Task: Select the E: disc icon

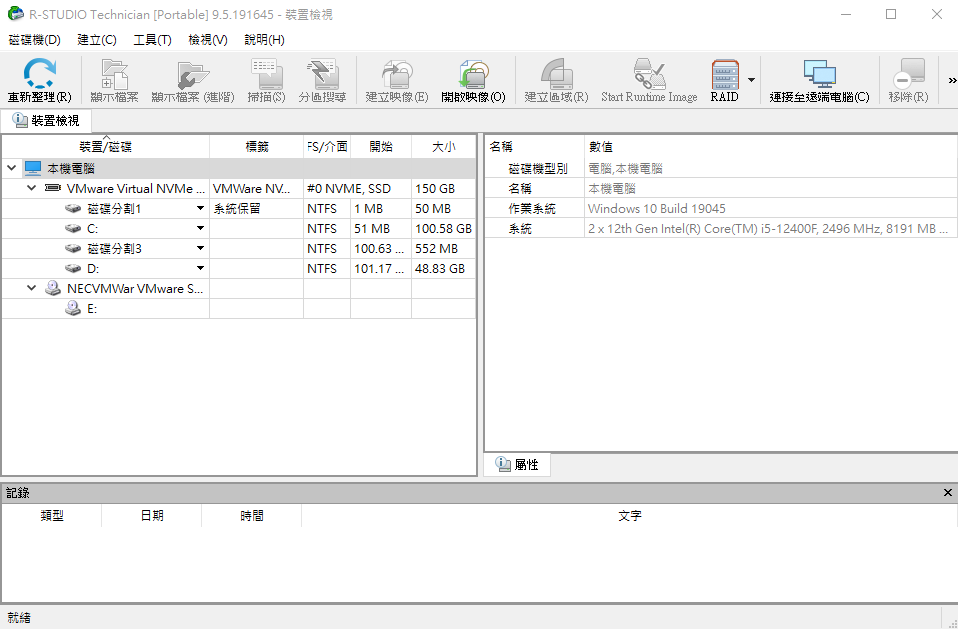Action: click(x=73, y=308)
